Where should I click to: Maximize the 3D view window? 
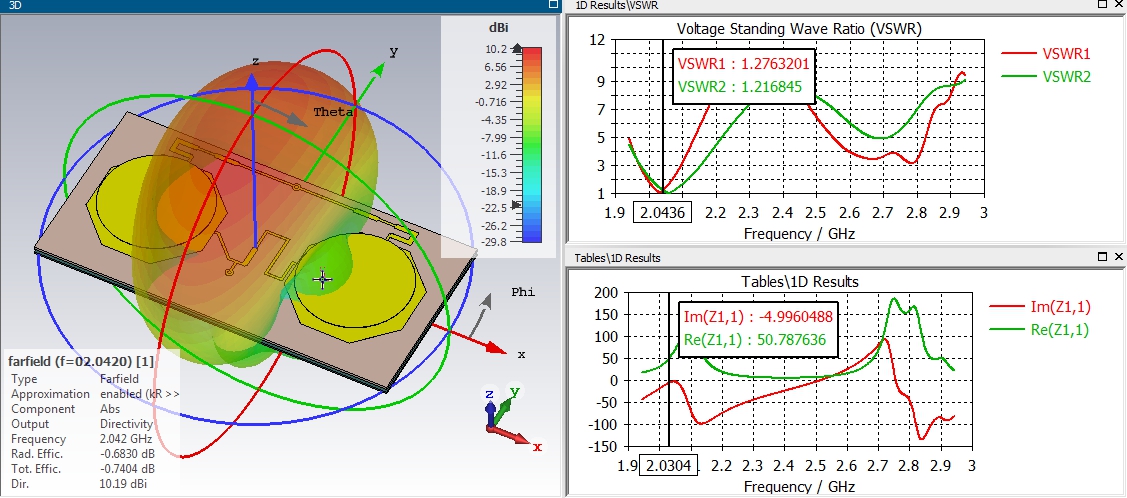[553, 4]
